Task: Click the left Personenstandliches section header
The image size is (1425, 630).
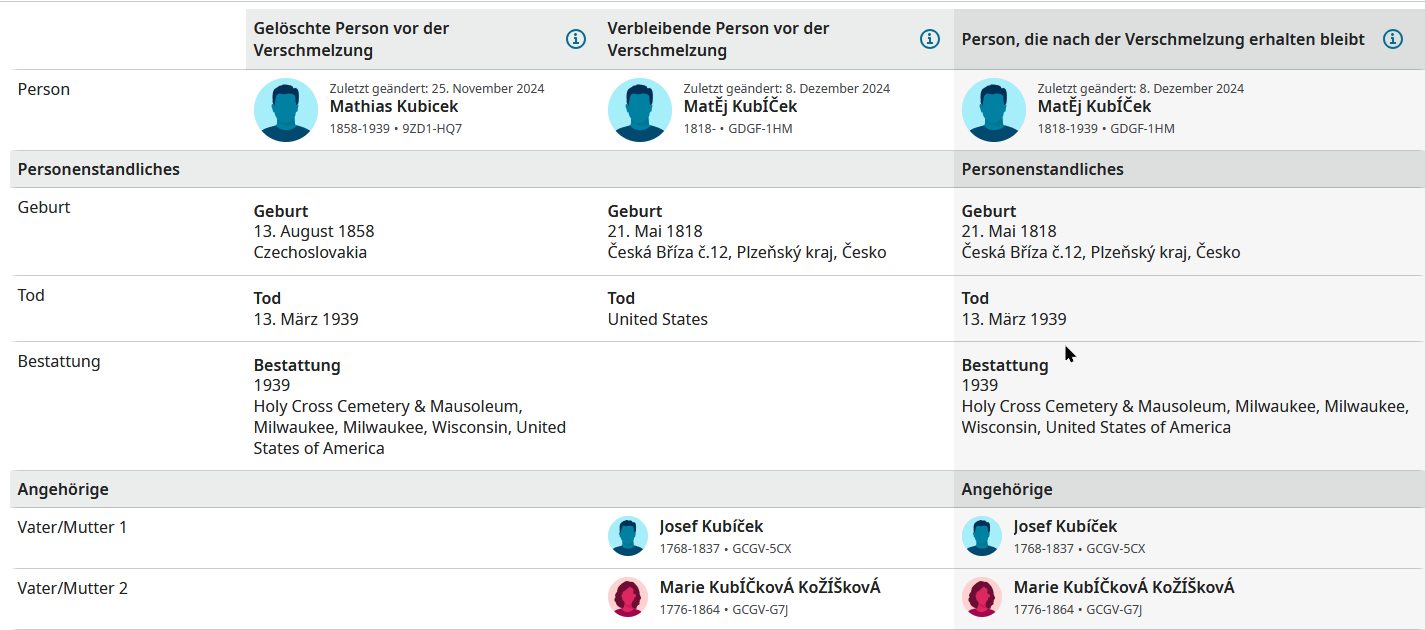Action: (99, 169)
